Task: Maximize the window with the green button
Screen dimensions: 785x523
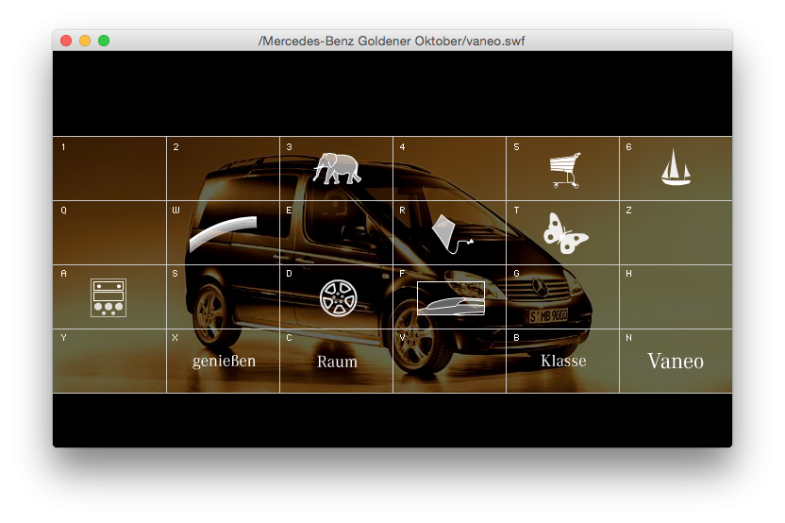Action: (104, 41)
